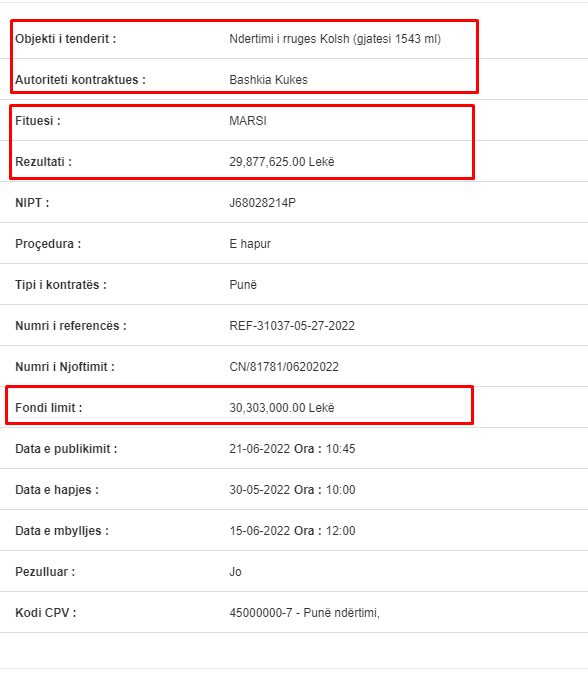Click publication date 21-06-2022 Ora : 10:45
This screenshot has width=588, height=673.
click(x=292, y=449)
